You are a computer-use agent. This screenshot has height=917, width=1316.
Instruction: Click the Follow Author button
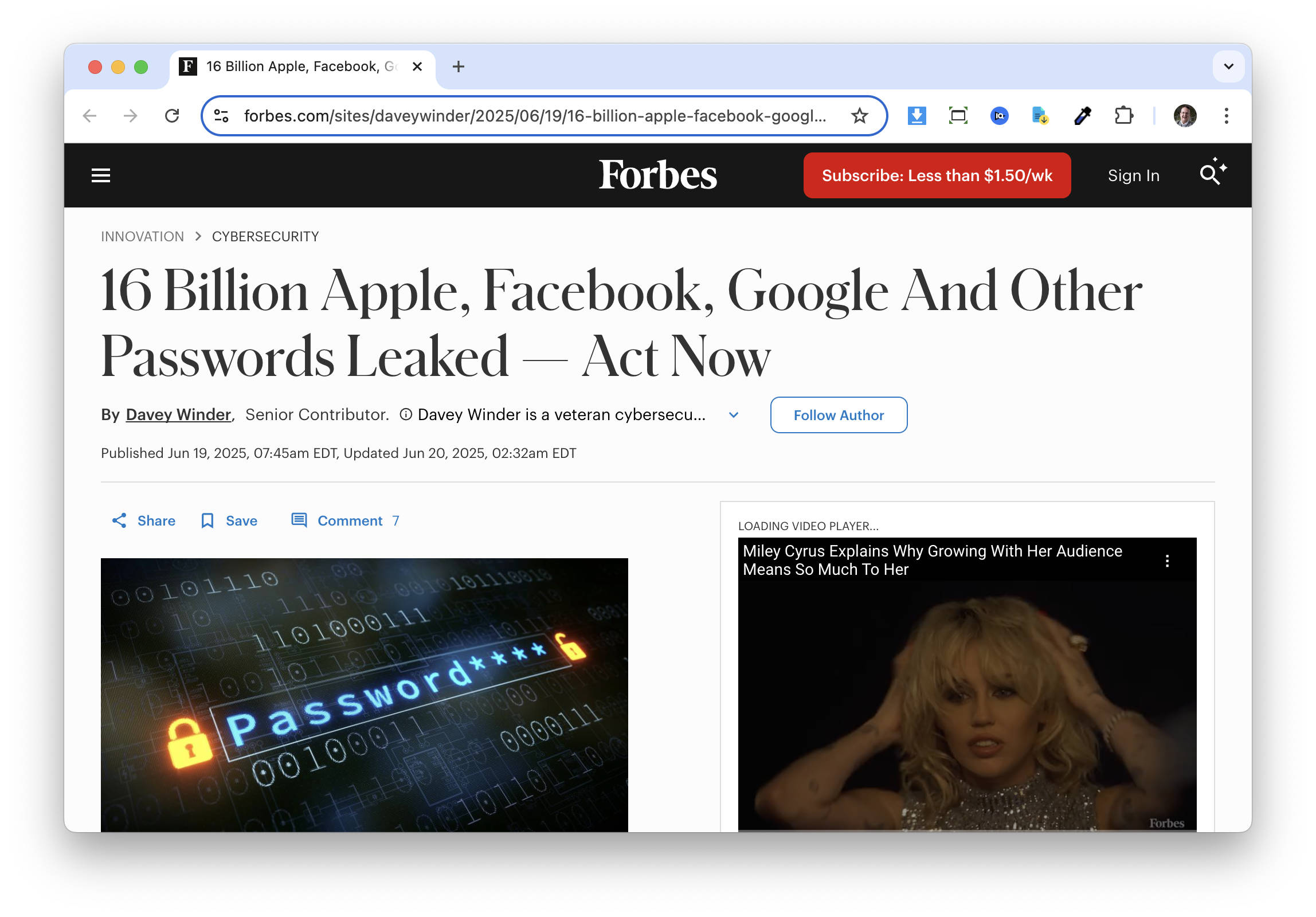coord(839,415)
